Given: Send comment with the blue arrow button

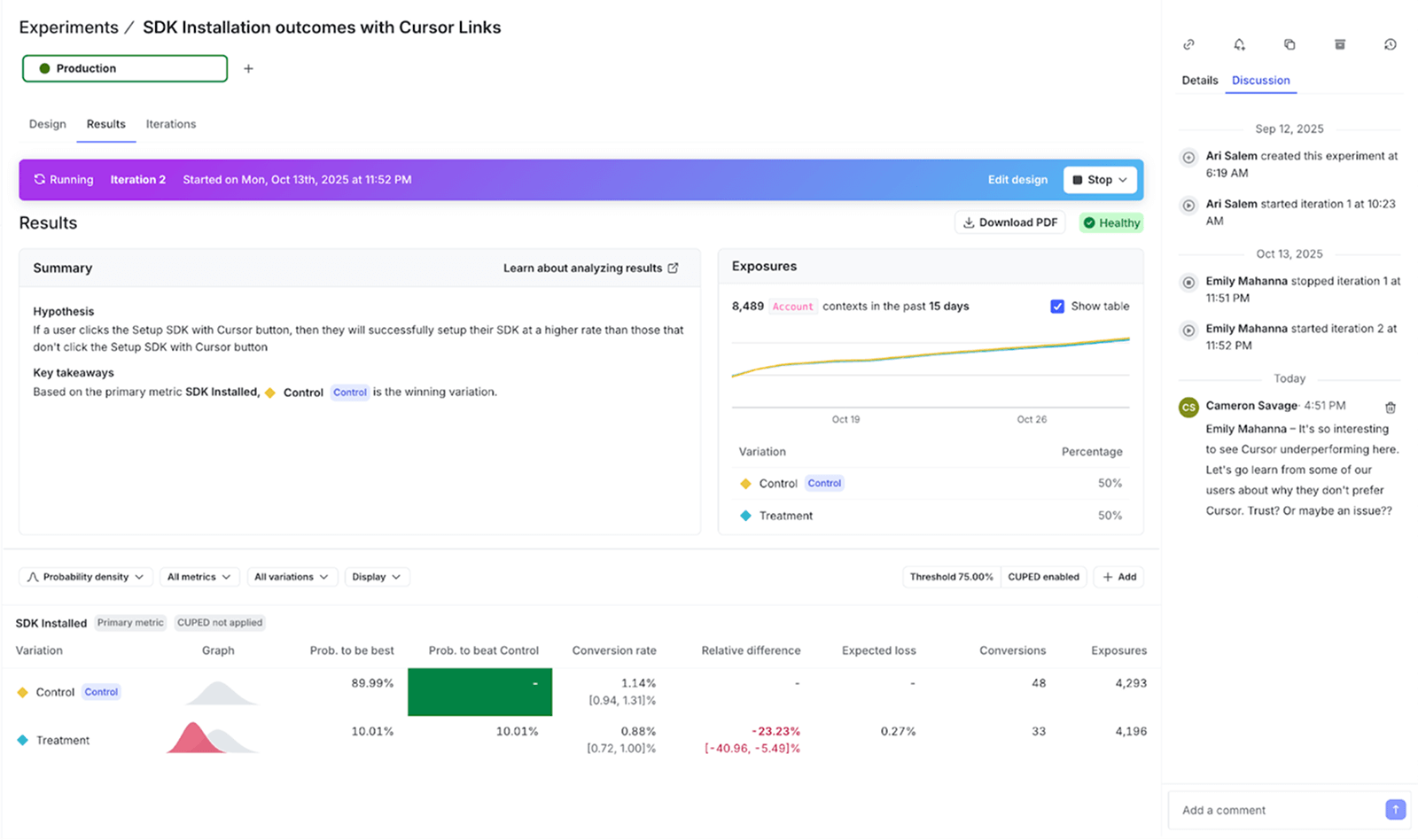Looking at the screenshot, I should 1395,809.
